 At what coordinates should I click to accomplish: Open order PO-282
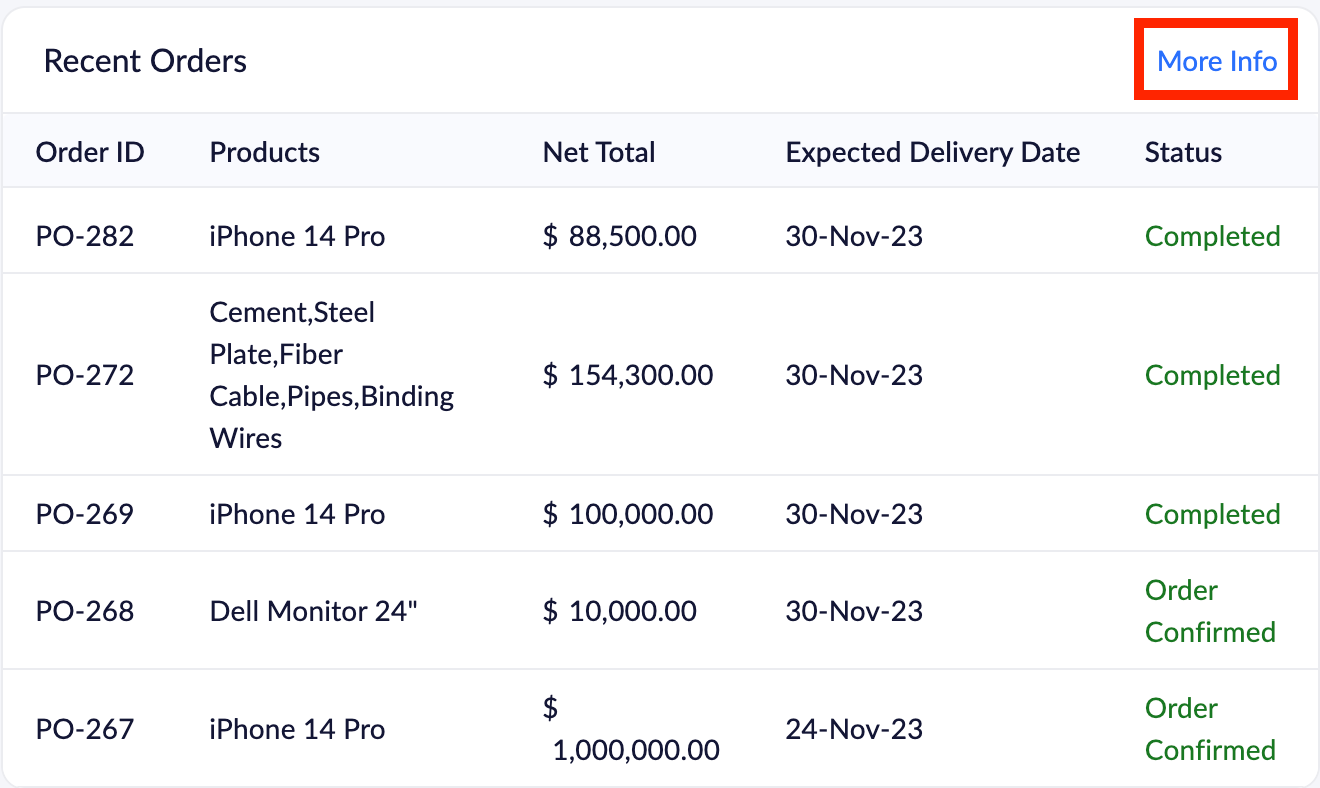click(x=85, y=237)
